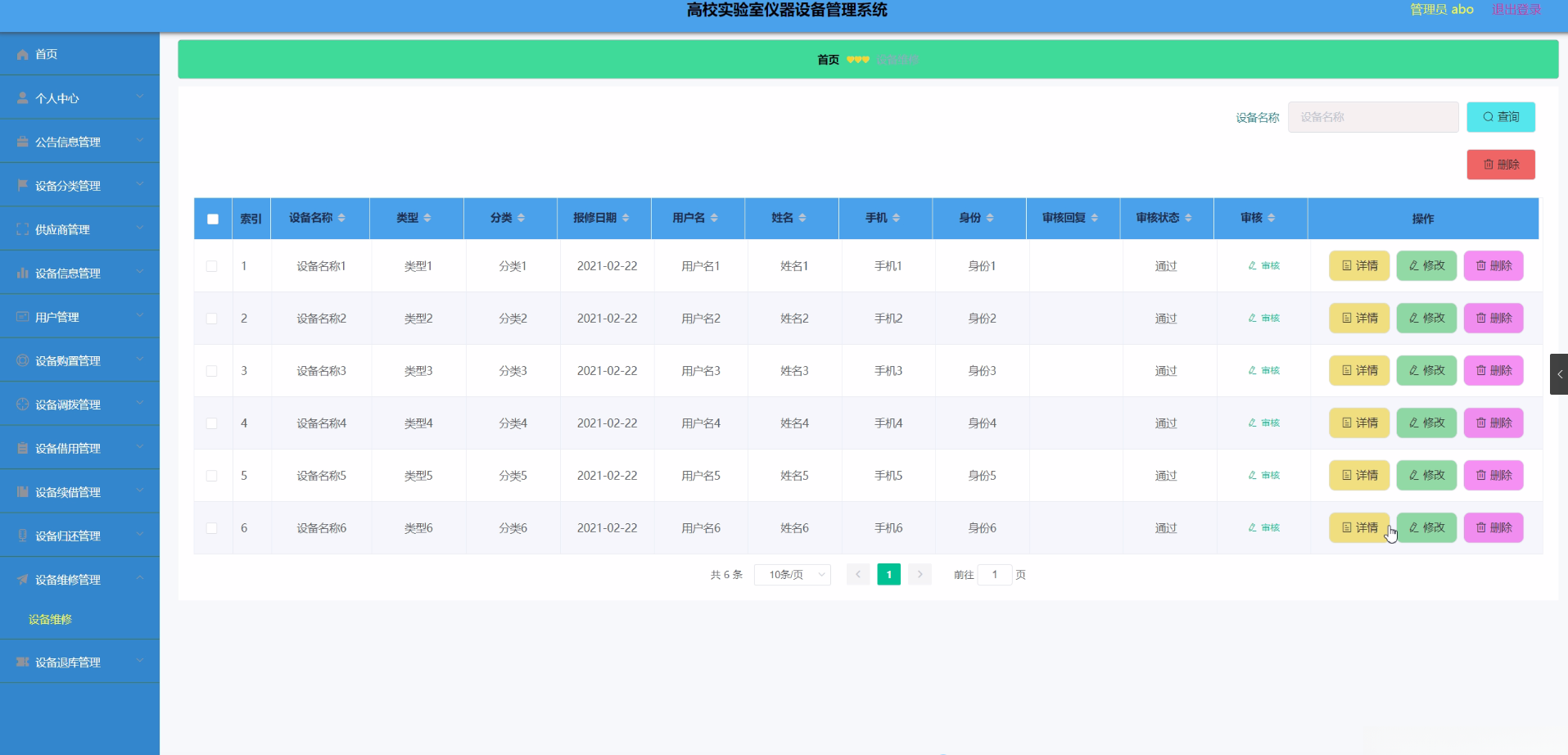
Task: Check the checkbox for 设备名称4 row
Action: point(212,423)
